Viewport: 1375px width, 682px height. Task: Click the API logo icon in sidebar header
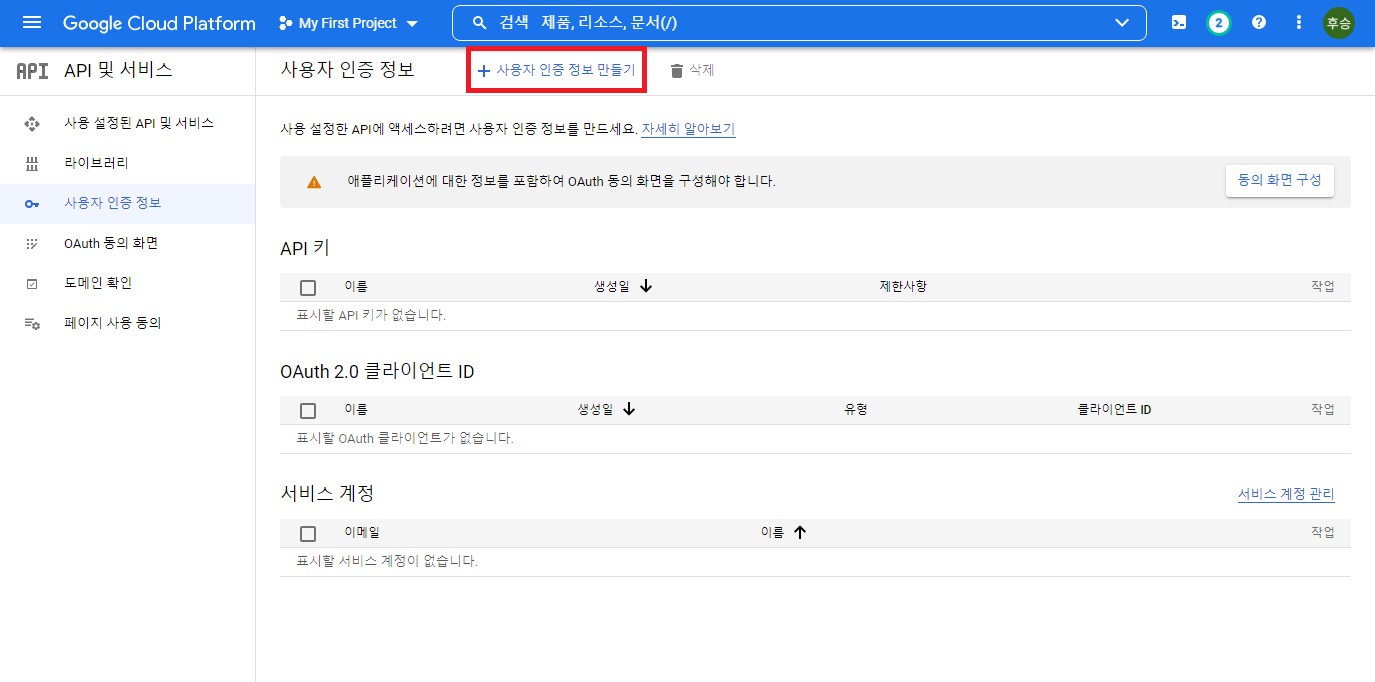click(32, 70)
